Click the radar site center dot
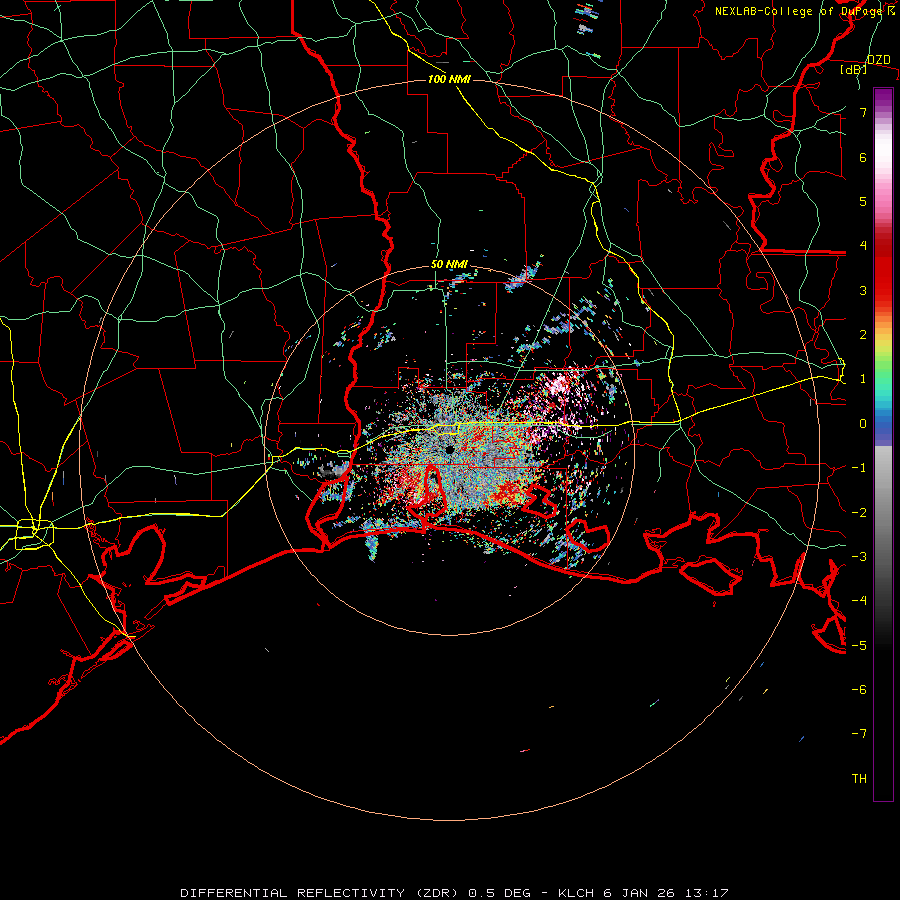 [x=450, y=450]
